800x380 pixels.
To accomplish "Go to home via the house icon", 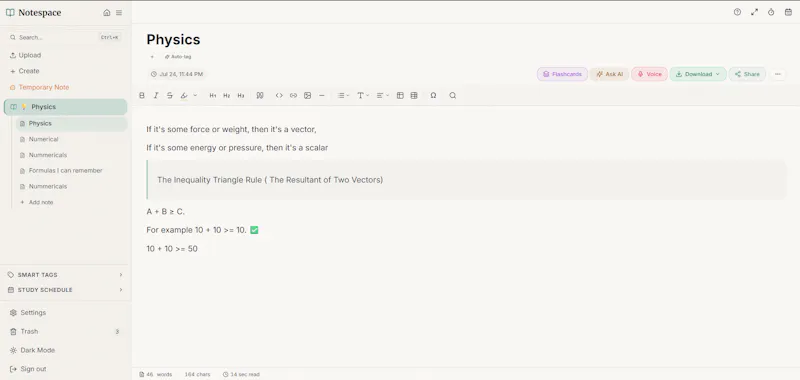I will tap(107, 13).
